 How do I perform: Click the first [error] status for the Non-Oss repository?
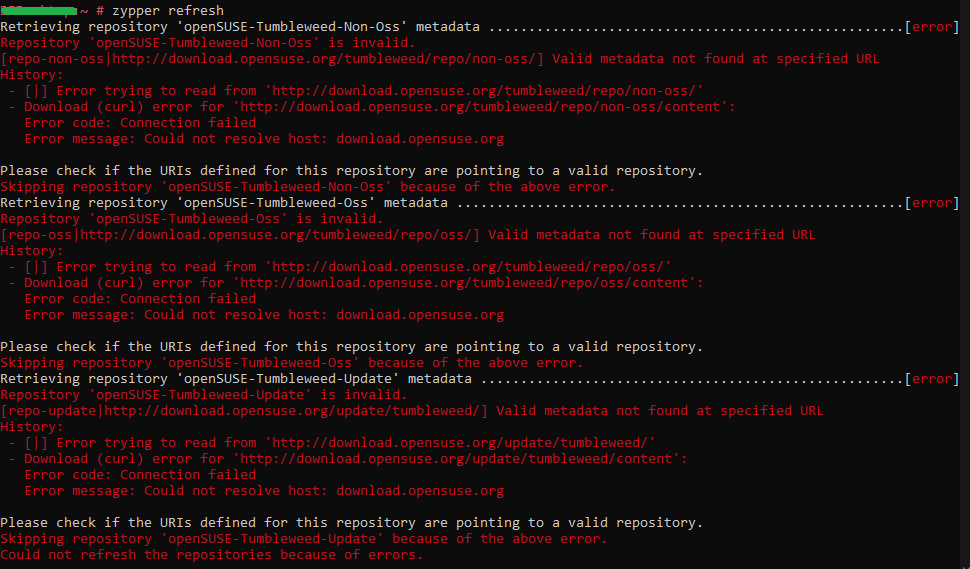point(932,27)
